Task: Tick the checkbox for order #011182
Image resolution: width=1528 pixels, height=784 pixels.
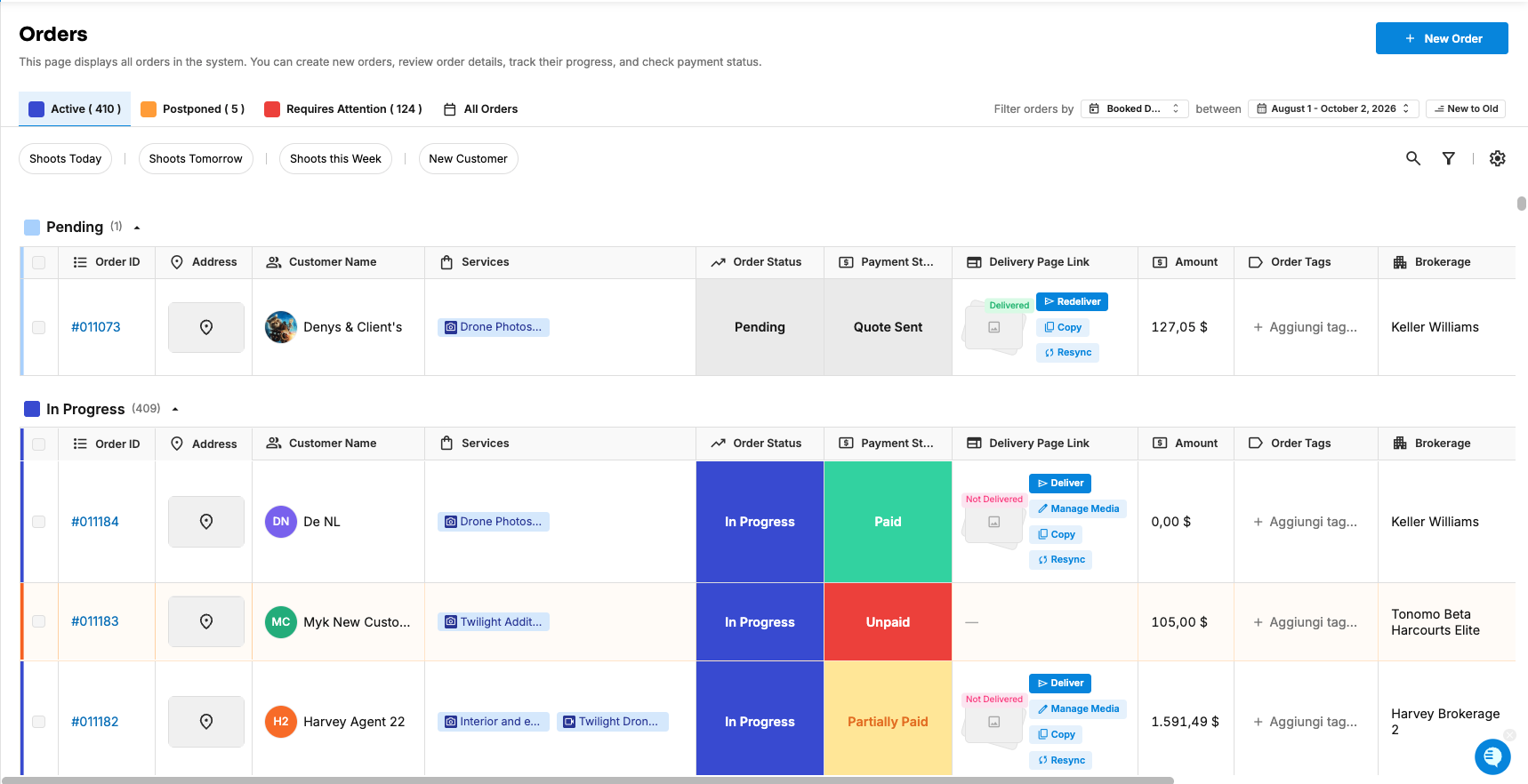Action: click(x=38, y=722)
